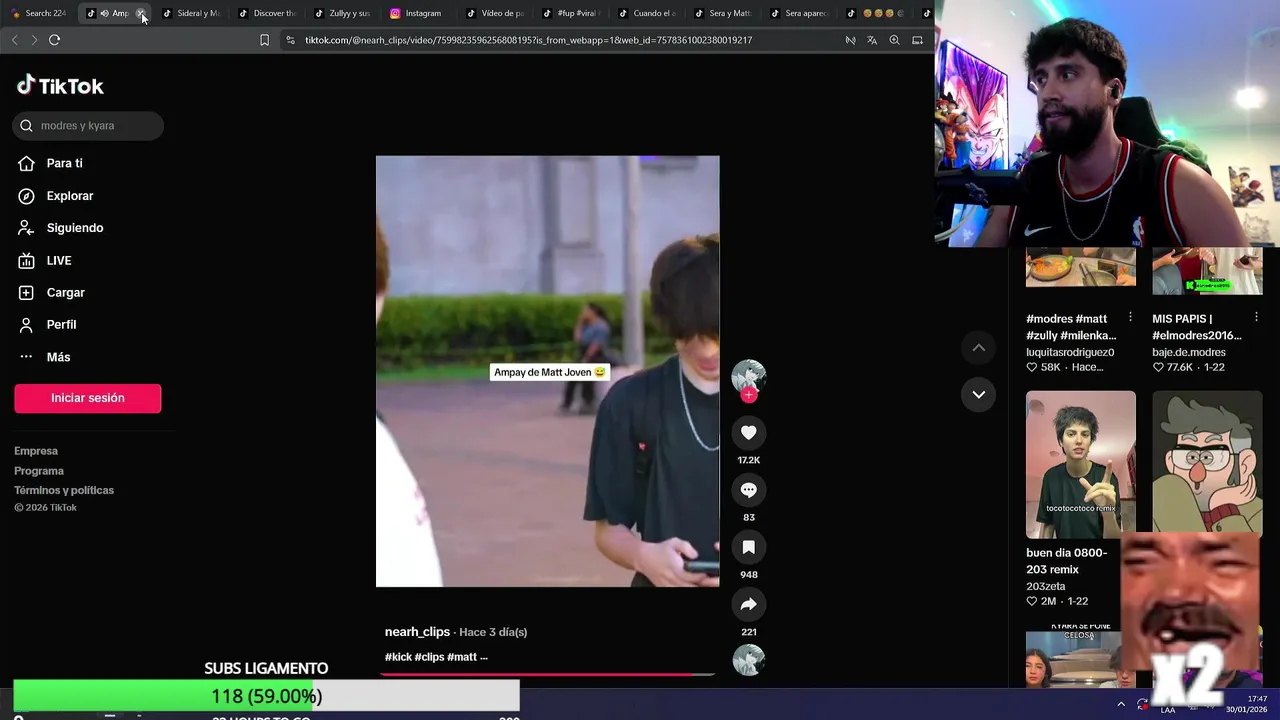The image size is (1280, 720).
Task: Expand the '#kick #clips #matt ...' caption
Action: (x=436, y=657)
